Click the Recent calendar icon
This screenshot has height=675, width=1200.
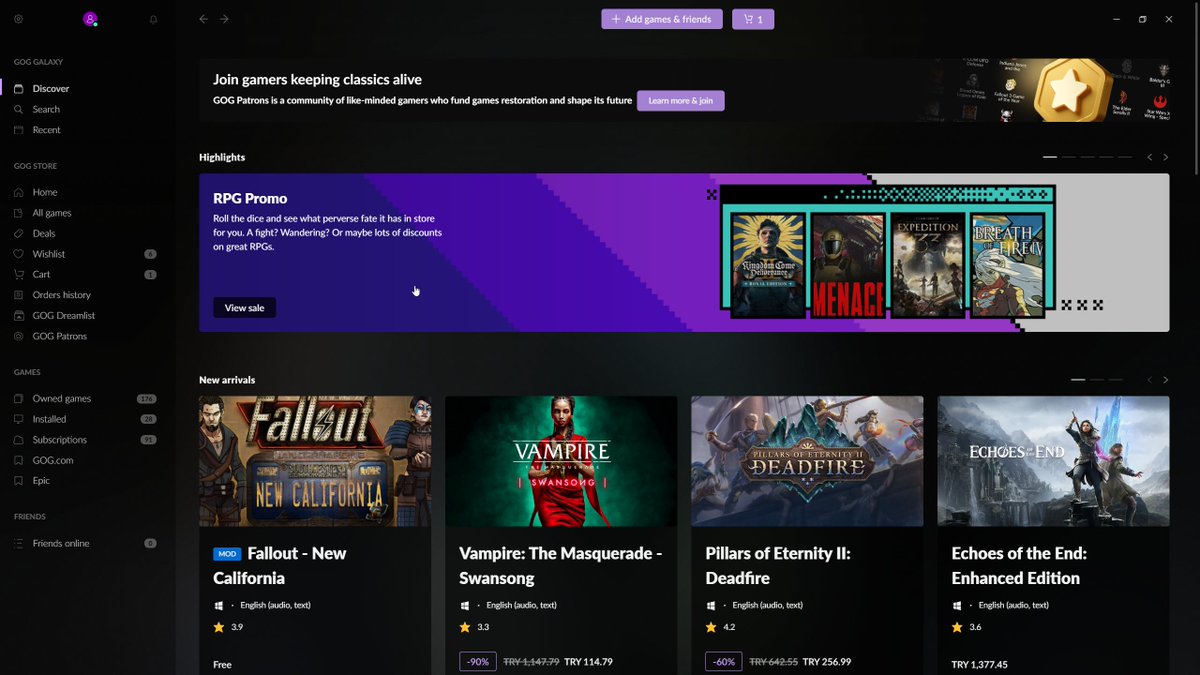19,130
